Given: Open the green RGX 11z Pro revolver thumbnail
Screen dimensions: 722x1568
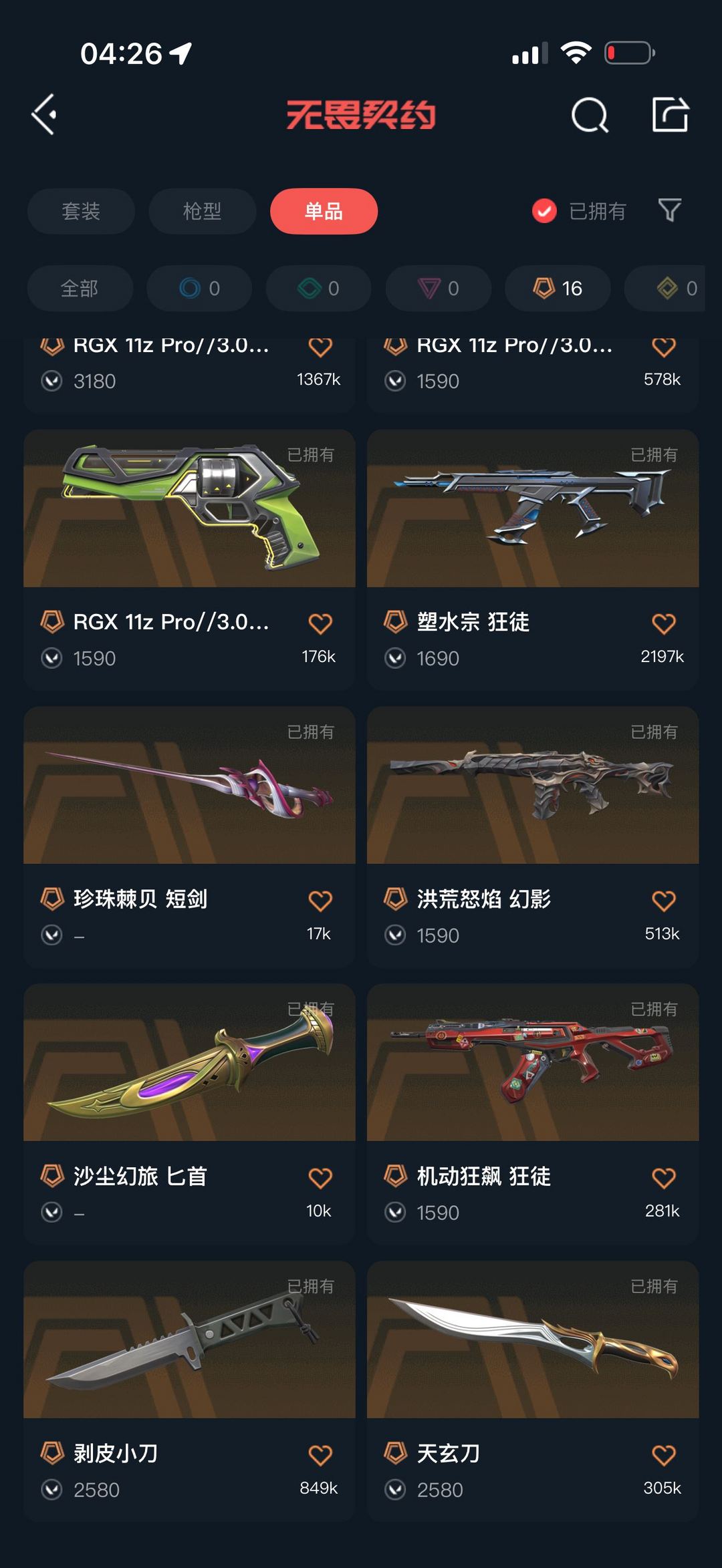Looking at the screenshot, I should (x=189, y=508).
